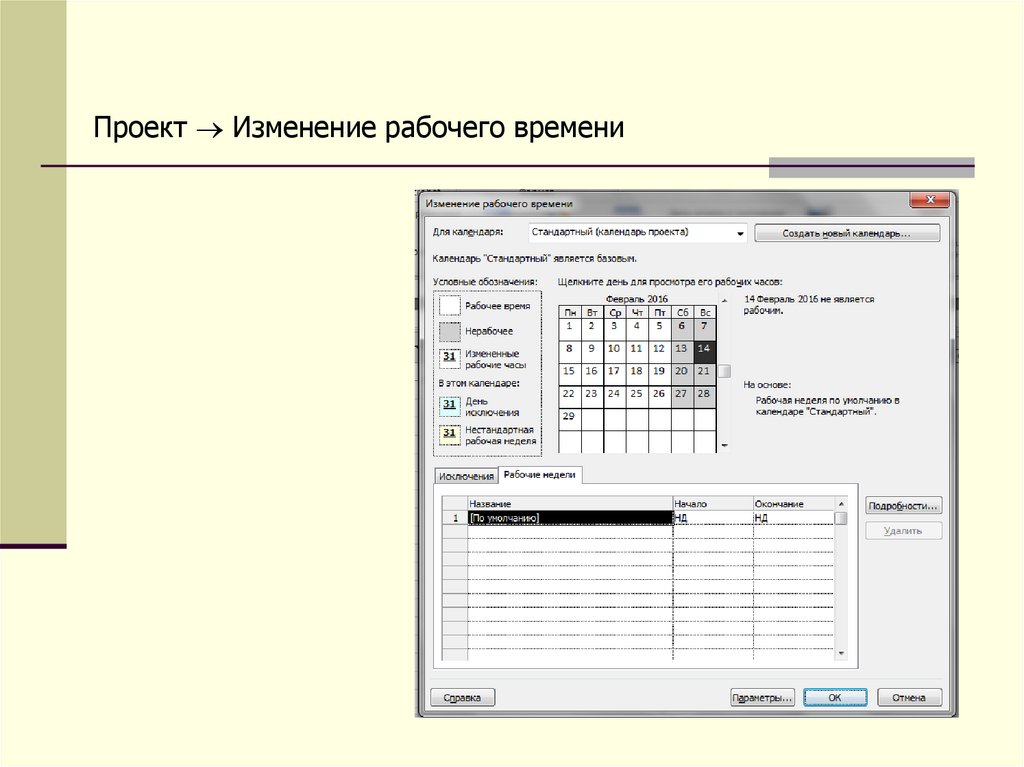Image resolution: width=1024 pixels, height=767 pixels.
Task: Click Измененные рабочие часы legend icon
Action: (x=450, y=358)
